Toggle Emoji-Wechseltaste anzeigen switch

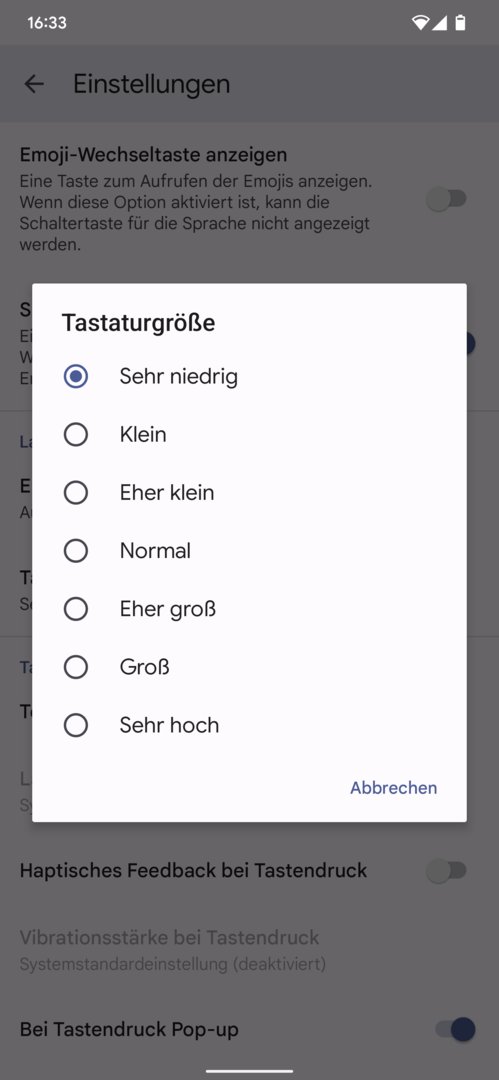point(447,200)
